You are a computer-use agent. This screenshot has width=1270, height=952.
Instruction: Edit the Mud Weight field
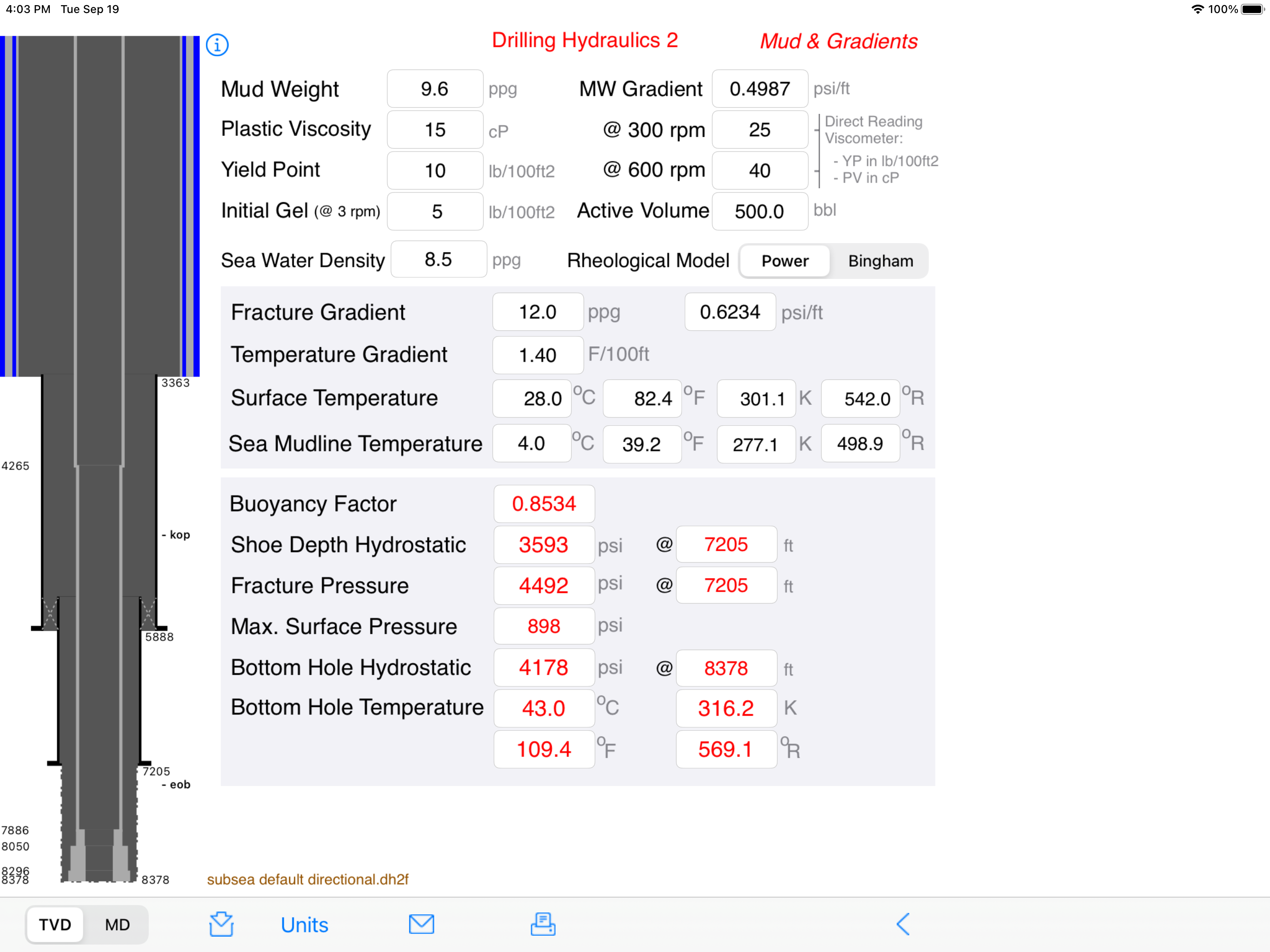click(435, 89)
